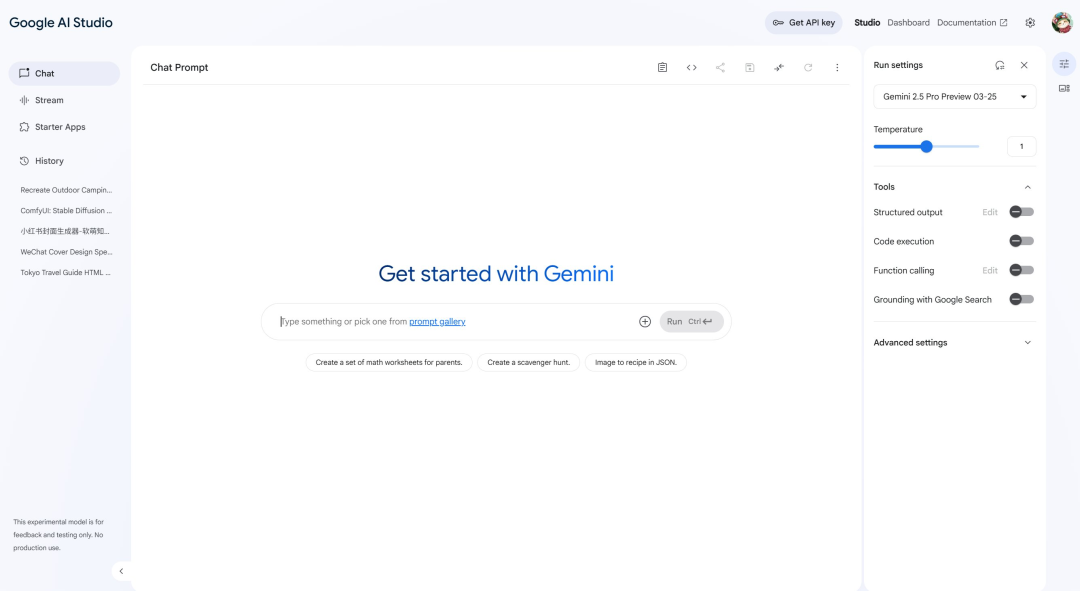Switch to the Dashboard tab
The image size is (1080, 591).
pos(908,23)
